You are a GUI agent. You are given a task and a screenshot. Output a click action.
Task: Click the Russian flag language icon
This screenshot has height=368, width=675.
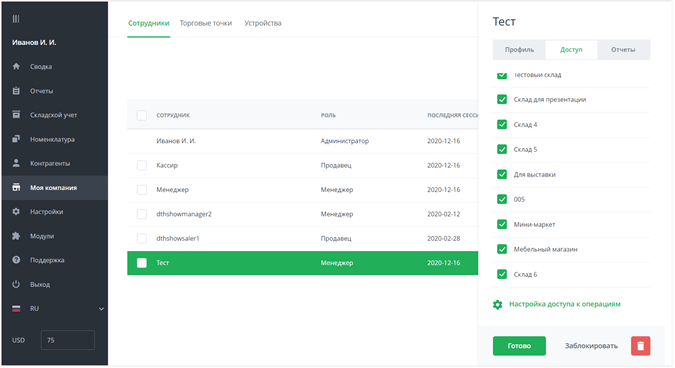pyautogui.click(x=16, y=309)
